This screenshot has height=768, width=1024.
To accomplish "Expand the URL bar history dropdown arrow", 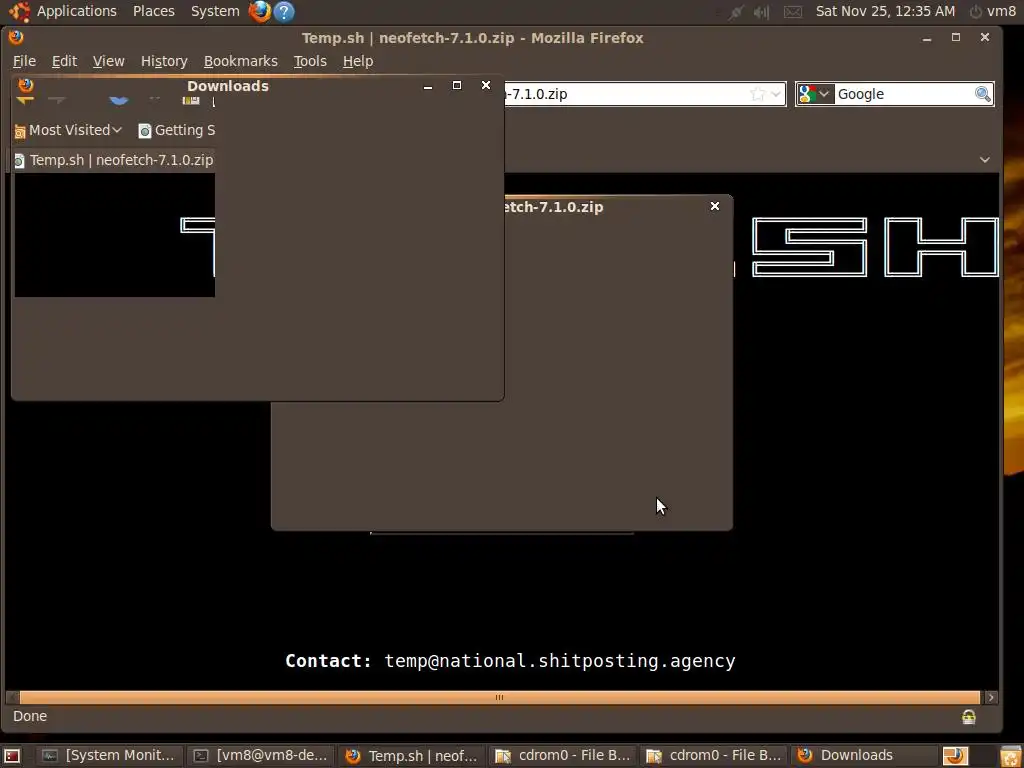I will [776, 94].
